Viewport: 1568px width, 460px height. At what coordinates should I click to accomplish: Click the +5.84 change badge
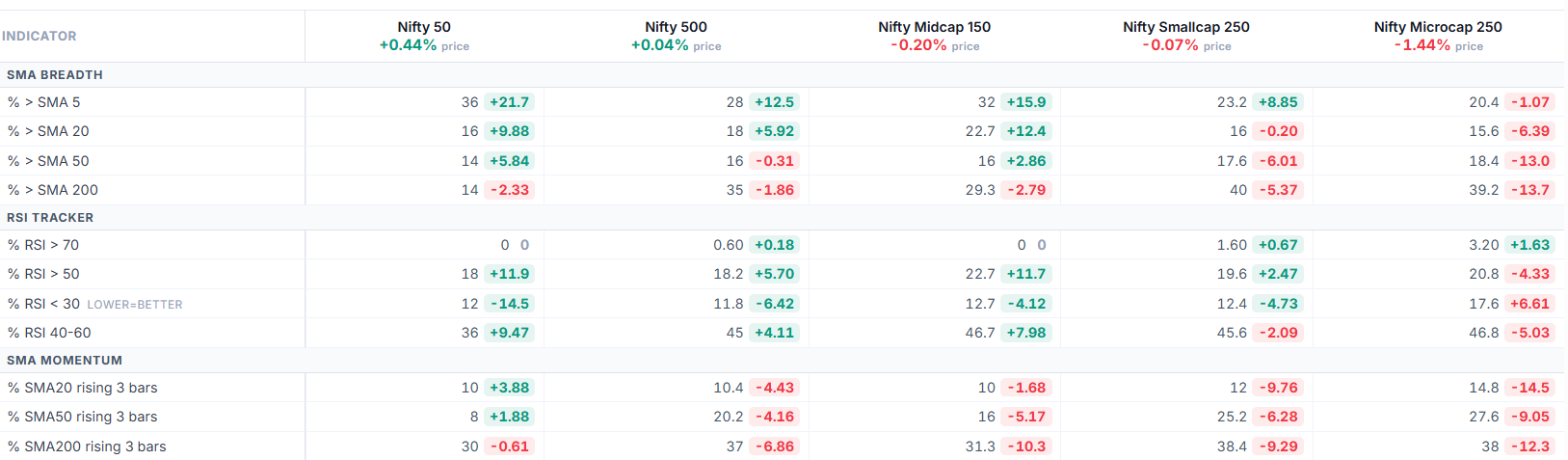pyautogui.click(x=509, y=161)
